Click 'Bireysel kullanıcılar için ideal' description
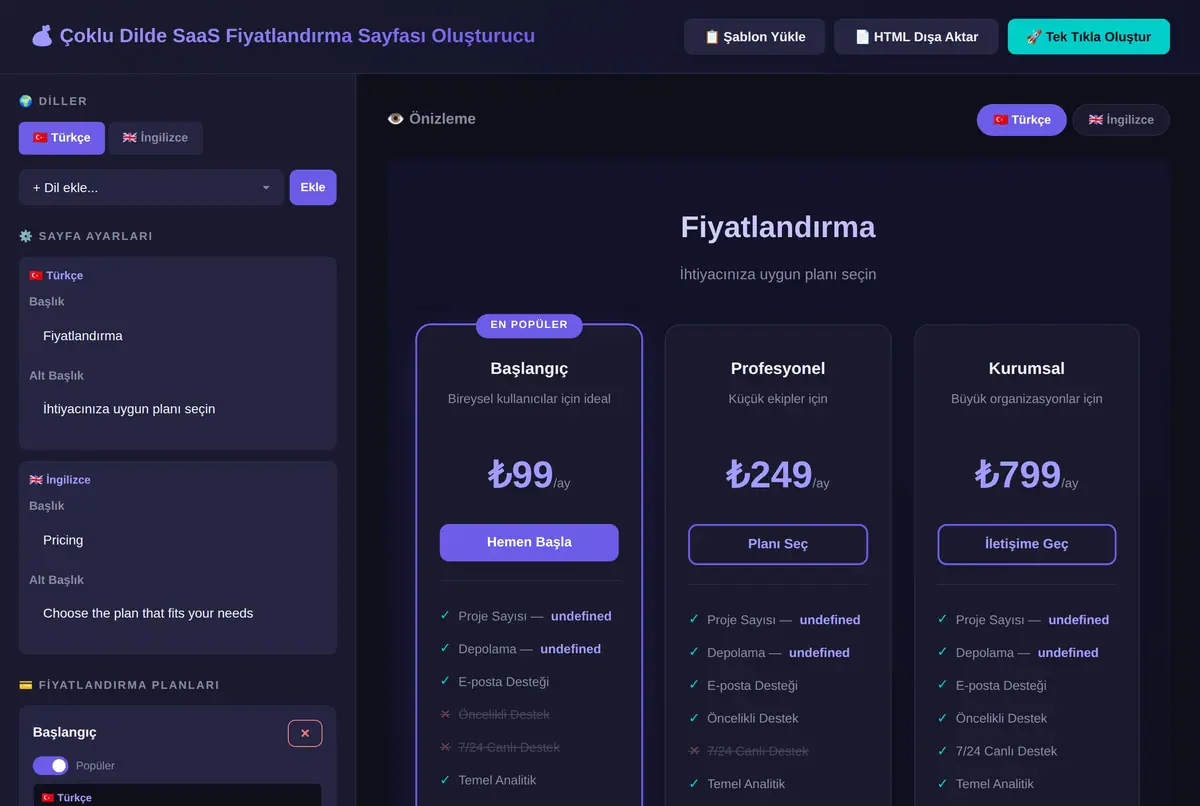This screenshot has height=806, width=1200. point(529,399)
